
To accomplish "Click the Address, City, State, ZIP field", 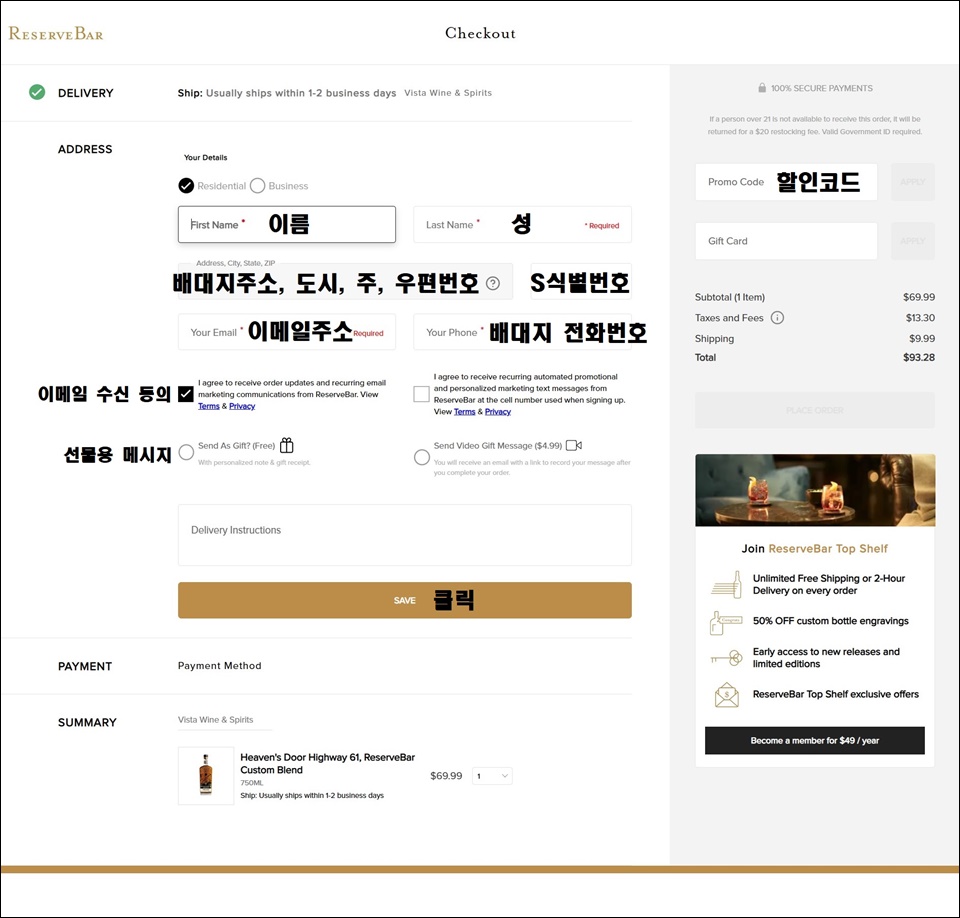I will 345,282.
